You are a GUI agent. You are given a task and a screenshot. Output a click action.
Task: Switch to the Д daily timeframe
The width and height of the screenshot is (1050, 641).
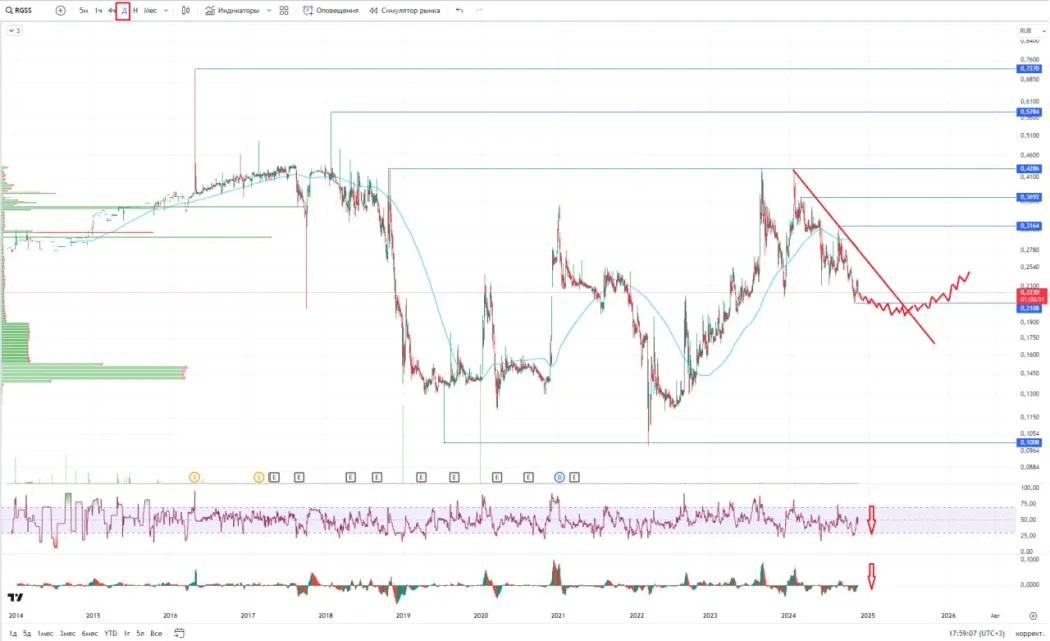coord(123,11)
